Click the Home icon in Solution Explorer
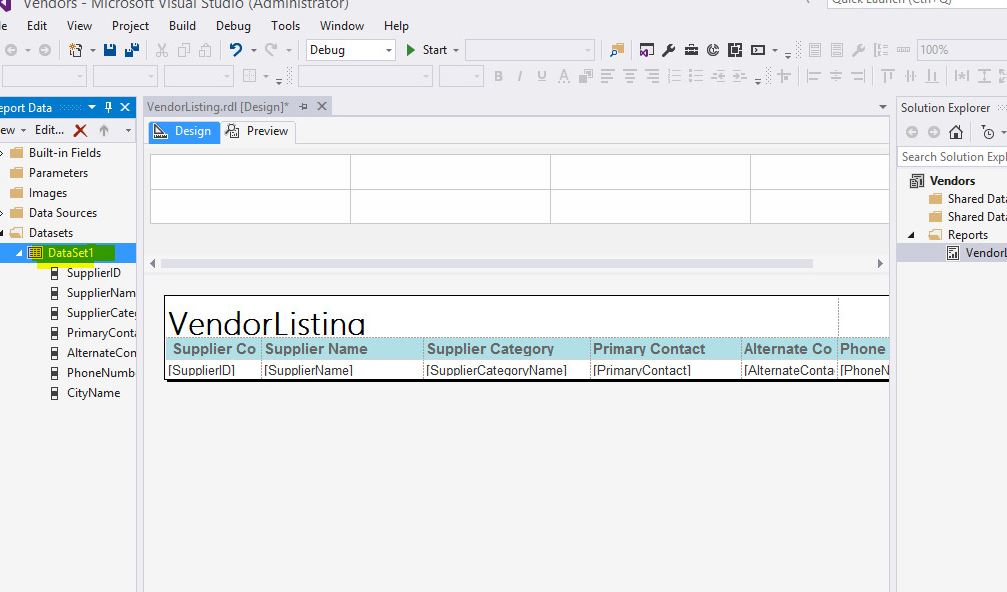Image resolution: width=1007 pixels, height=592 pixels. 956,132
